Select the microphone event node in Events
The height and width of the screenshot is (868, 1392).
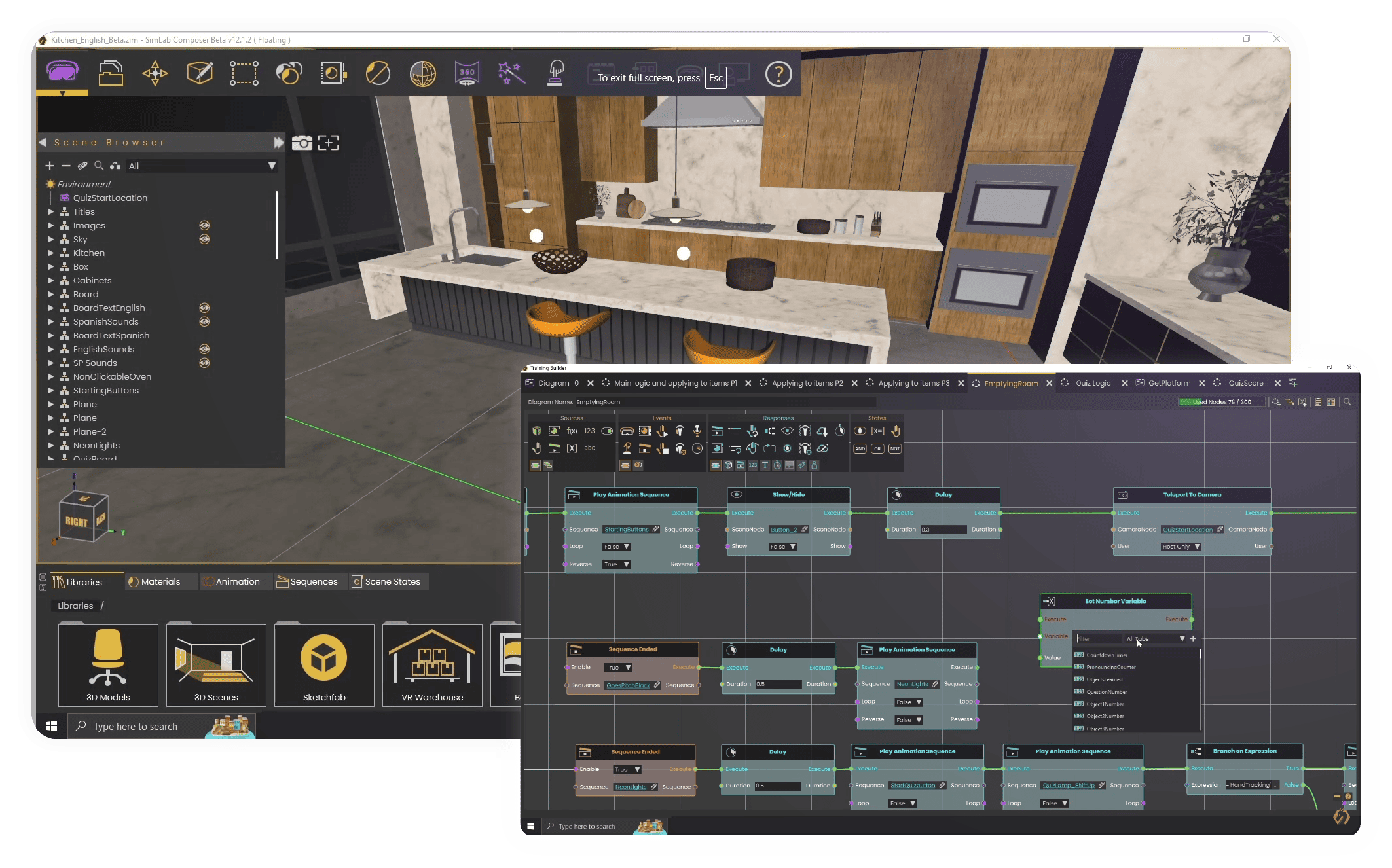(x=697, y=431)
